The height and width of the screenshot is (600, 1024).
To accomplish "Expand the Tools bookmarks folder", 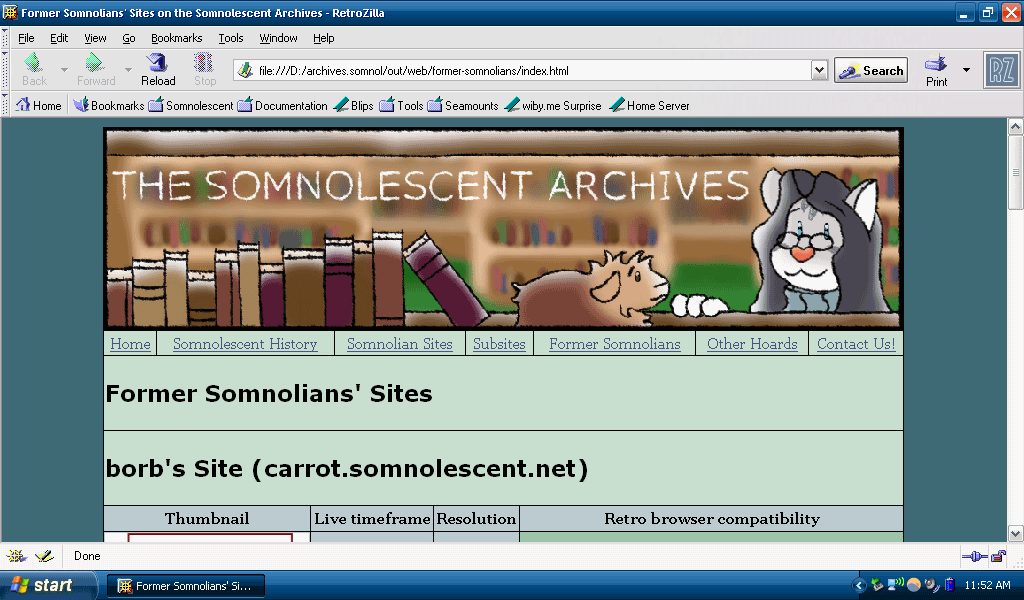I will click(401, 105).
